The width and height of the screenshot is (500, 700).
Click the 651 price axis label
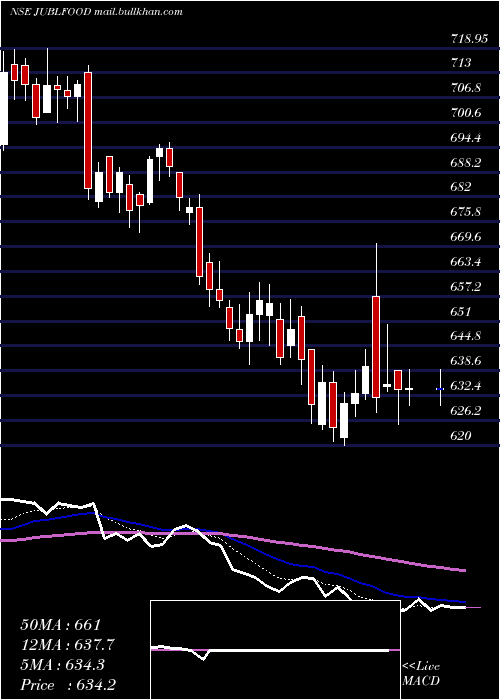click(x=461, y=311)
